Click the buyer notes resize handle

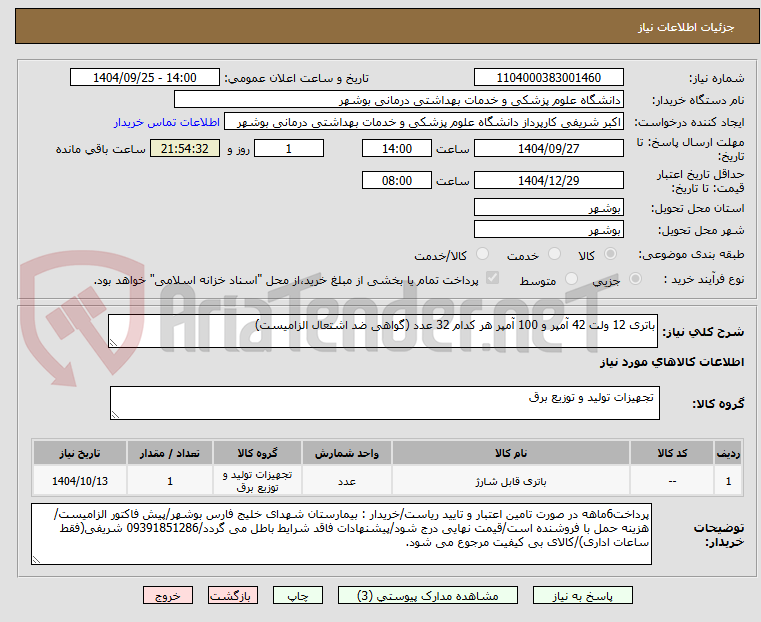(36, 559)
